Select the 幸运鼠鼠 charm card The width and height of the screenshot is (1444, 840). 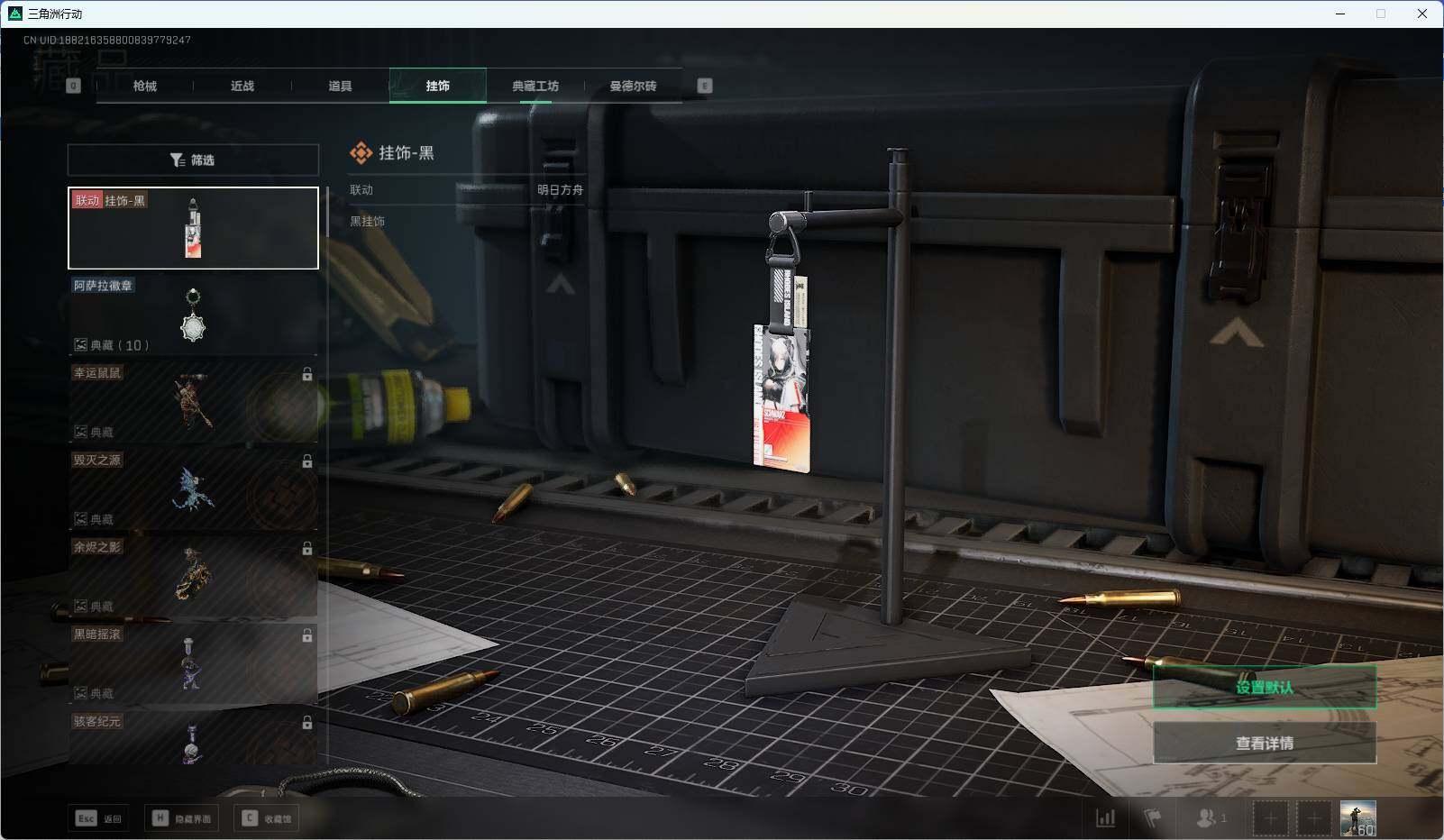tap(193, 402)
